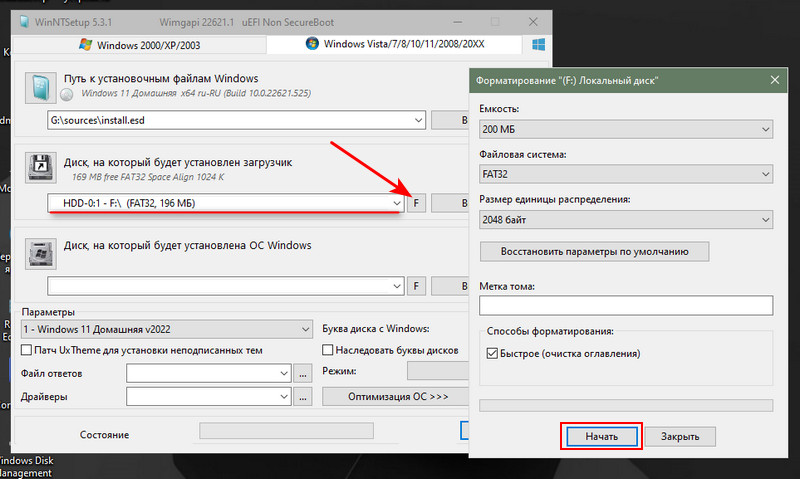This screenshot has width=800, height=479.
Task: Open the Файловая система FAT32 dropdown
Action: coord(626,174)
